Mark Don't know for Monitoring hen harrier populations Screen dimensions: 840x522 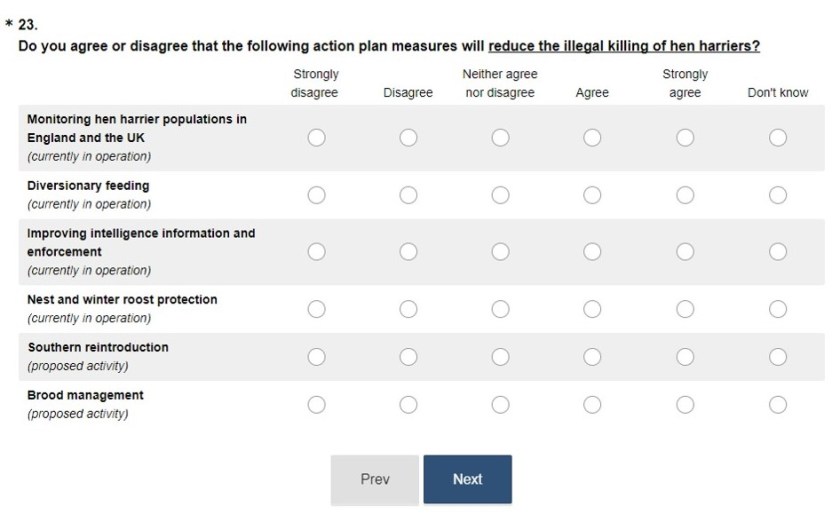coord(778,138)
